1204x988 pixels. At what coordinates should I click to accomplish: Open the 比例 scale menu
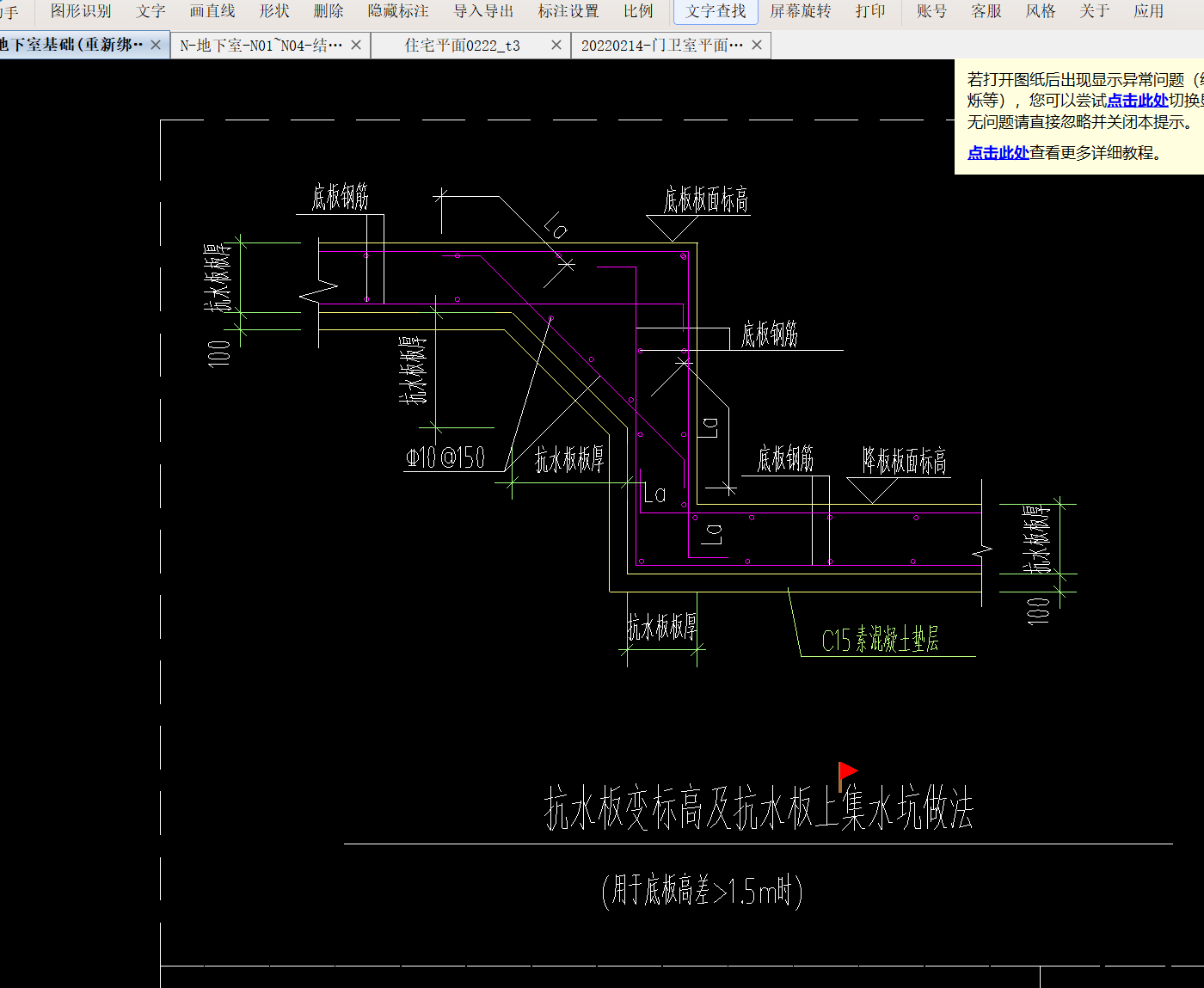(638, 11)
